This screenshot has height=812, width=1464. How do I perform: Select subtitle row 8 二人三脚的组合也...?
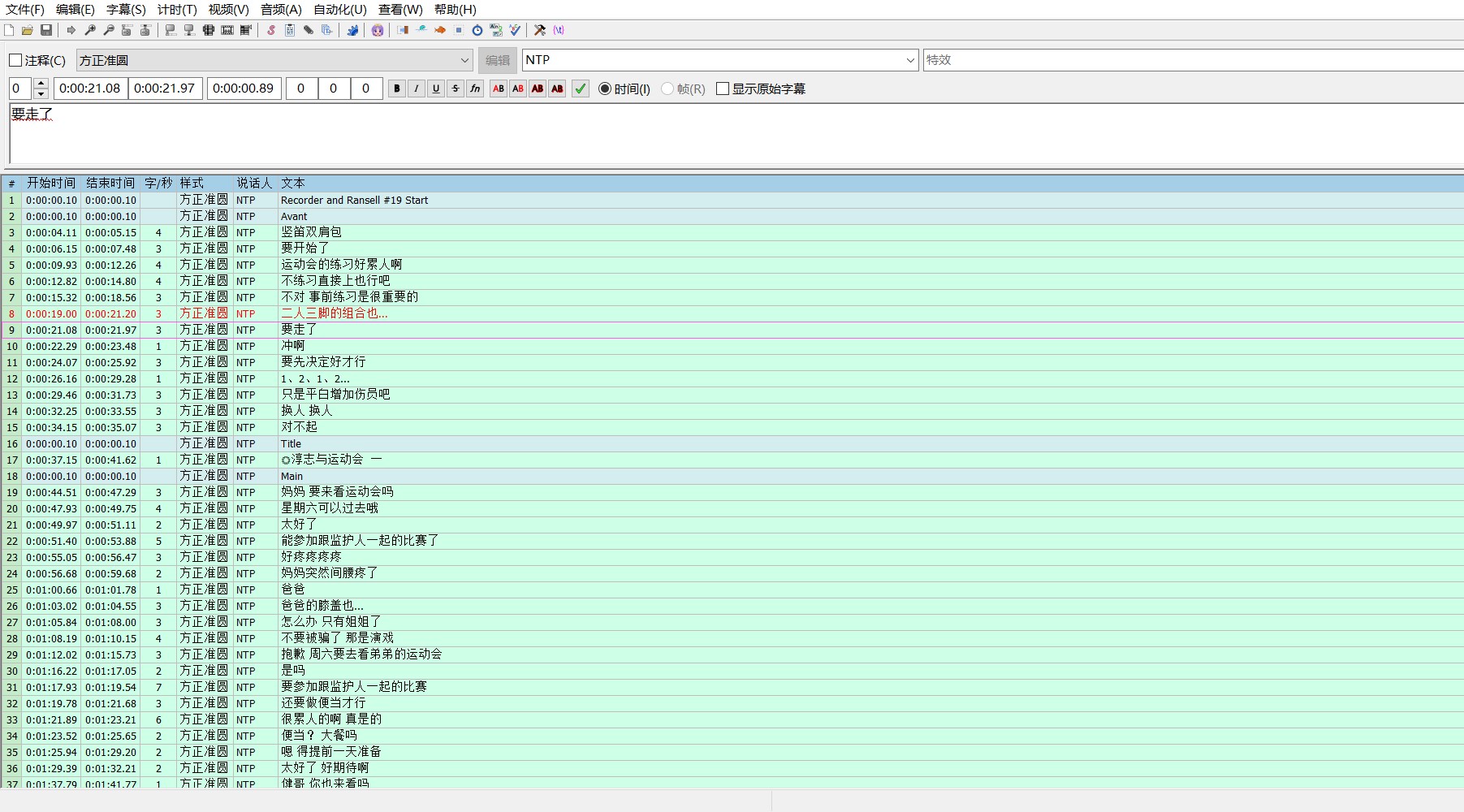[x=732, y=313]
